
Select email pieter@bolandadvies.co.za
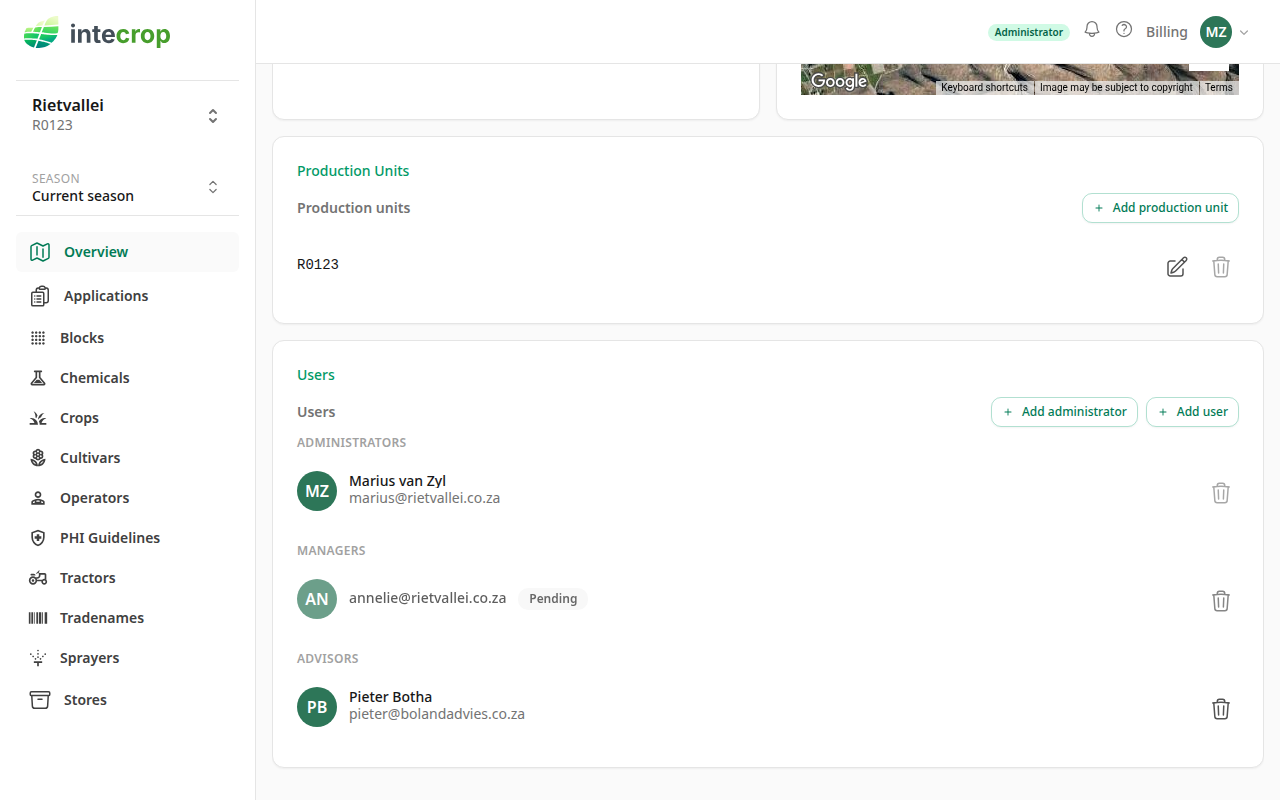437,714
